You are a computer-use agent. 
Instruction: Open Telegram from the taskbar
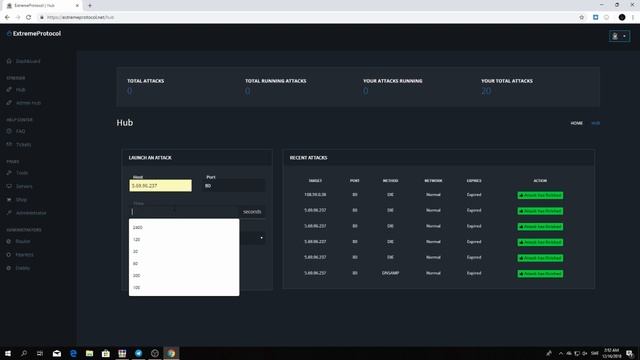(x=138, y=353)
